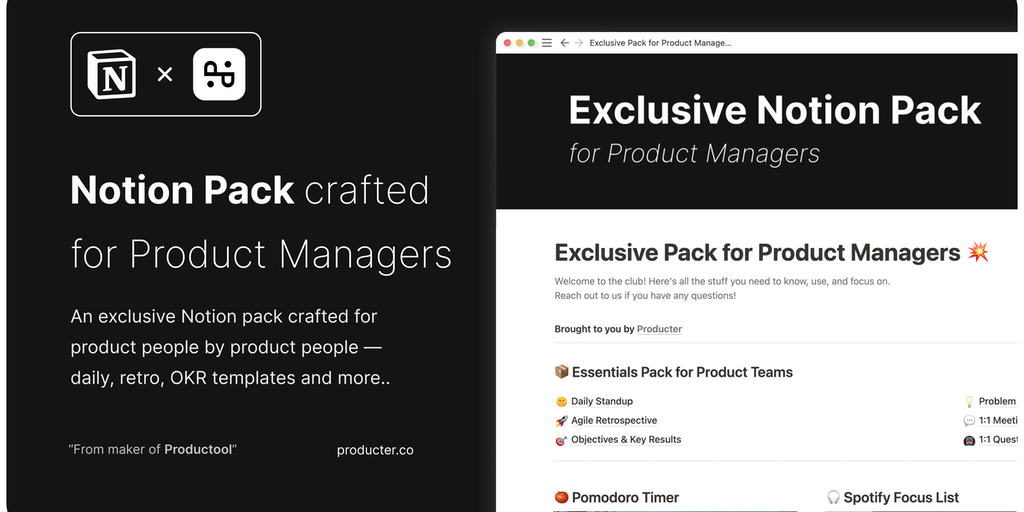Click the tomato icon beside Pomodoro Timer
This screenshot has height=512, width=1024.
tap(561, 497)
